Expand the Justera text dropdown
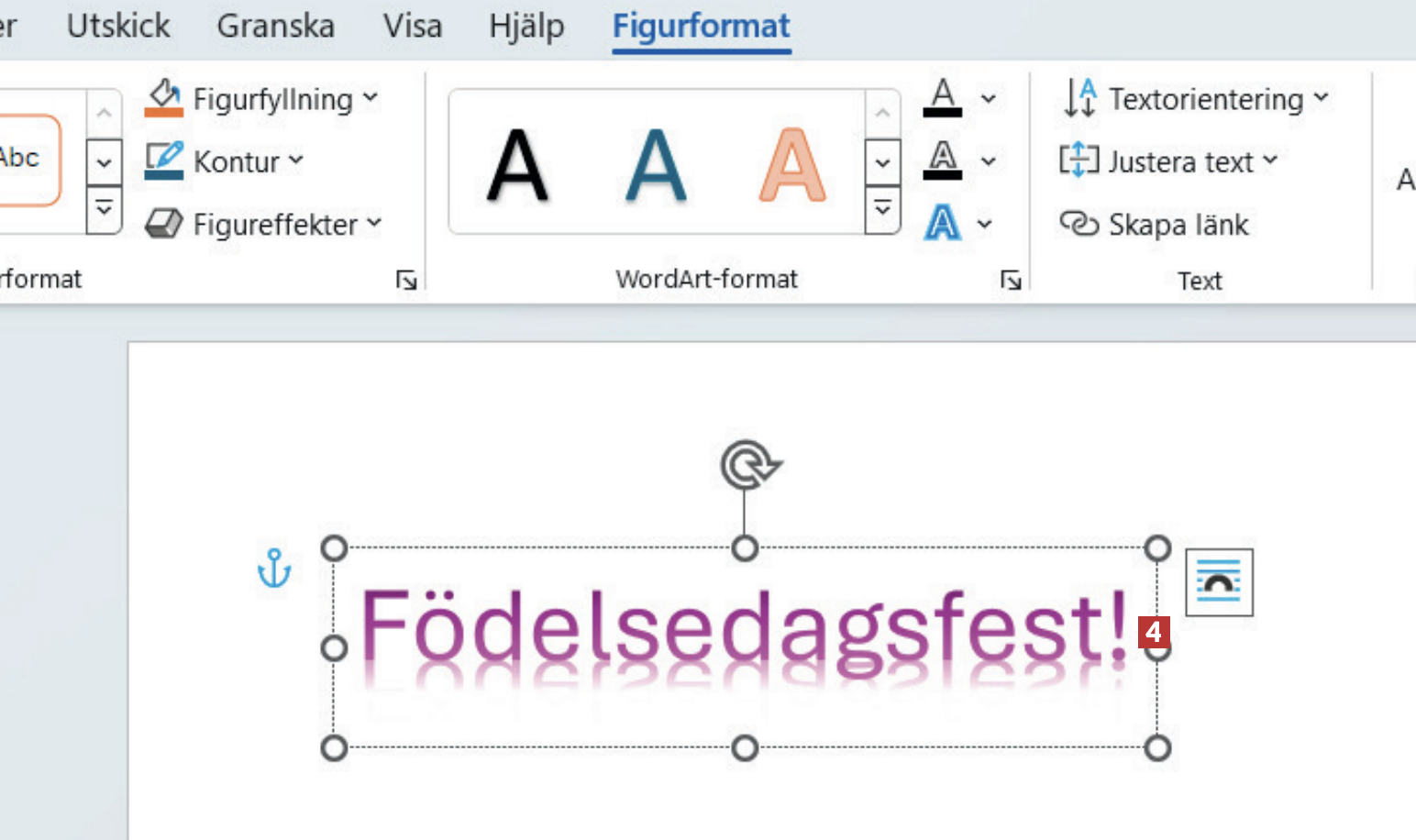1416x840 pixels. (x=1270, y=160)
